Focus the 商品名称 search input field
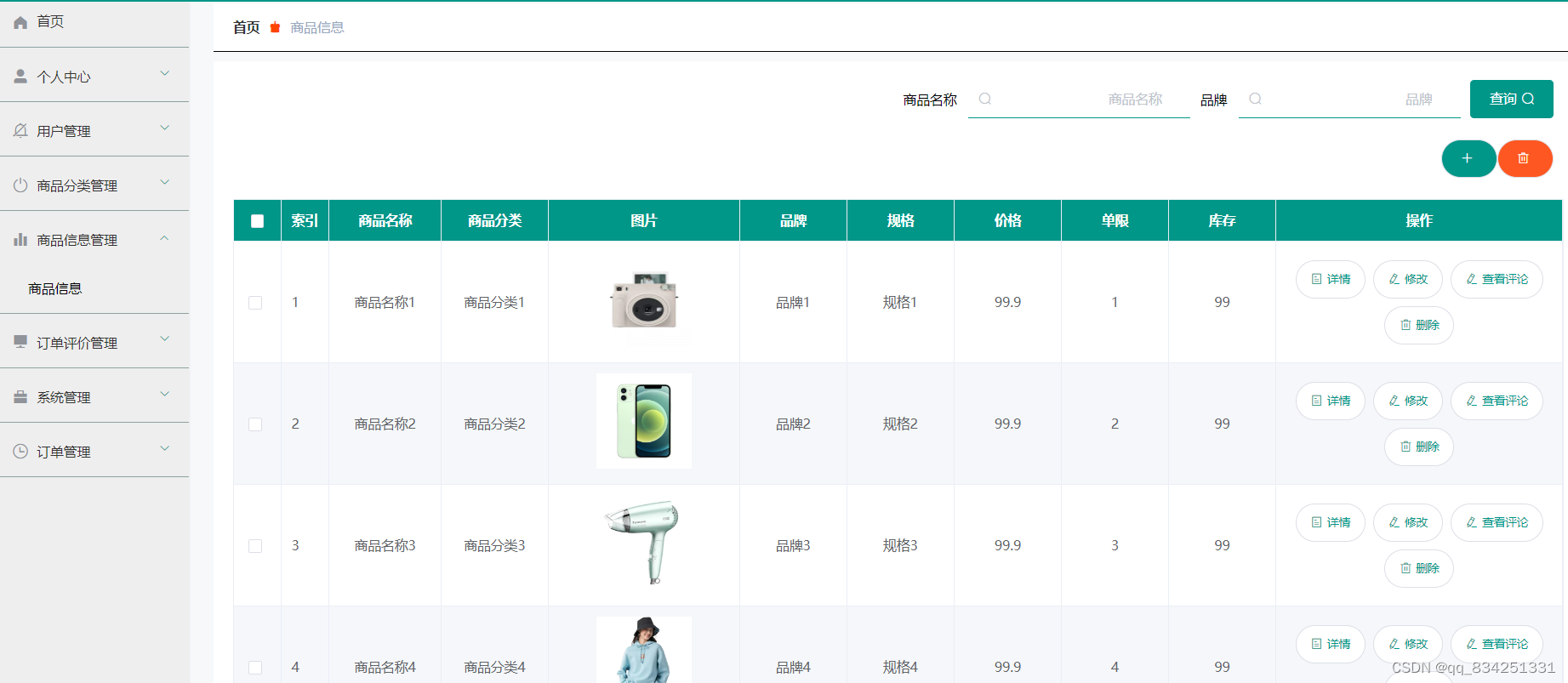The height and width of the screenshot is (683, 1568). click(x=1079, y=99)
